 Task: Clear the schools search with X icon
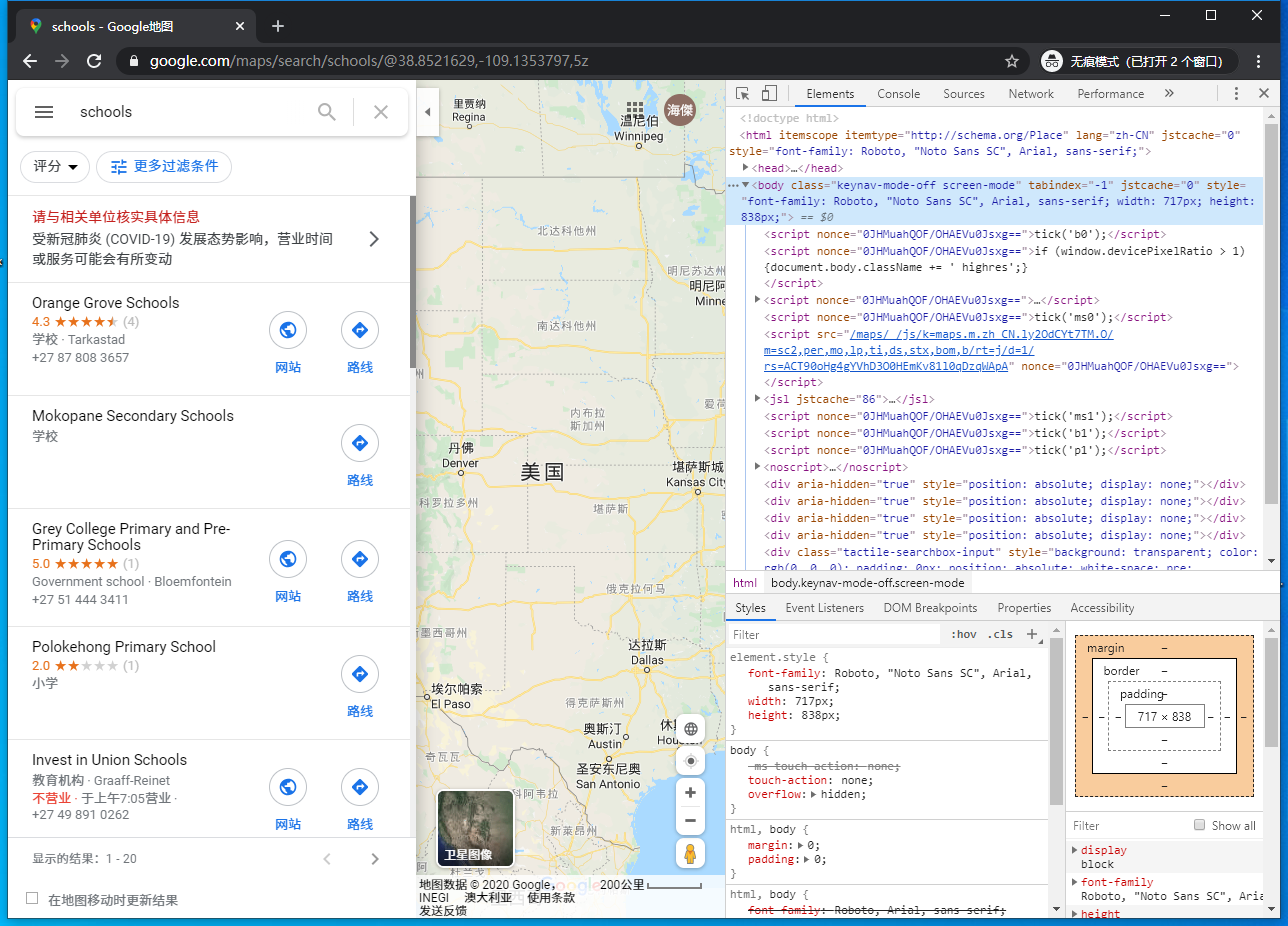381,112
